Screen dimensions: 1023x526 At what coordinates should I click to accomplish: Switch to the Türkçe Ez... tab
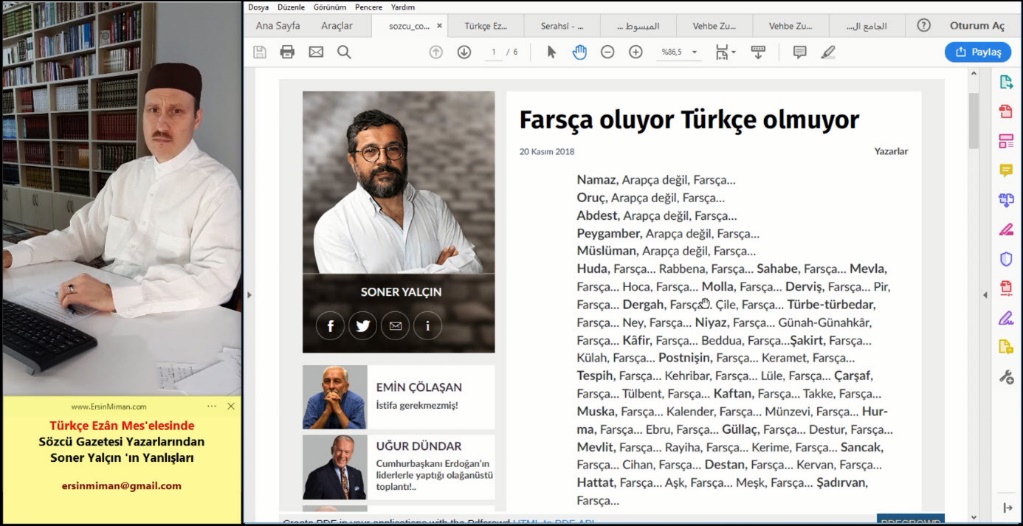(x=484, y=26)
